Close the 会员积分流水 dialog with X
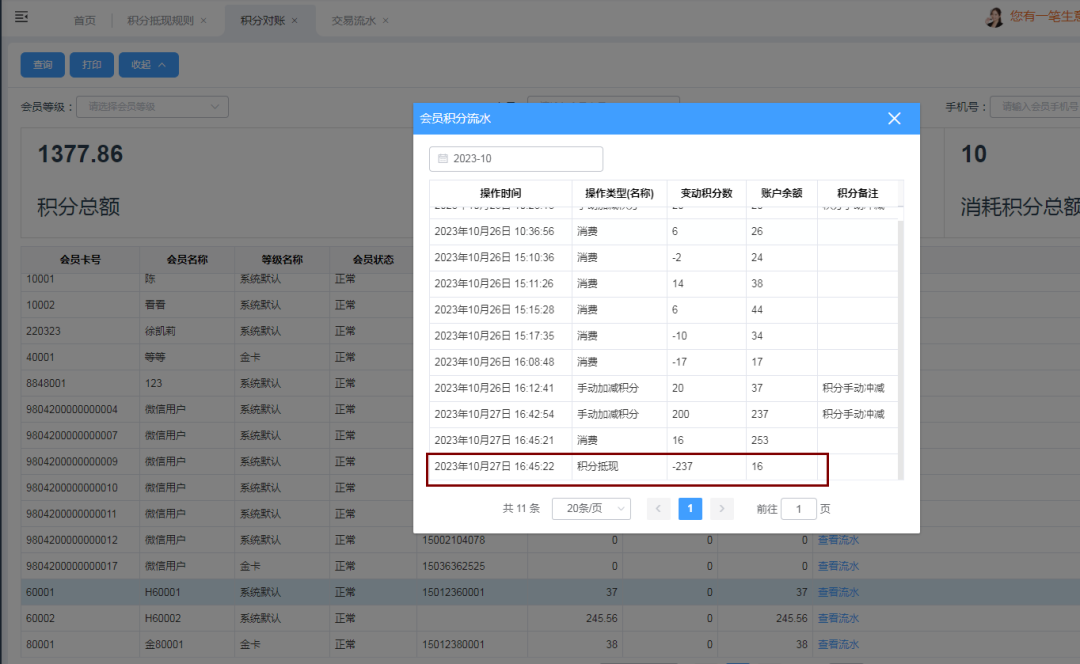This screenshot has width=1080, height=664. (894, 119)
